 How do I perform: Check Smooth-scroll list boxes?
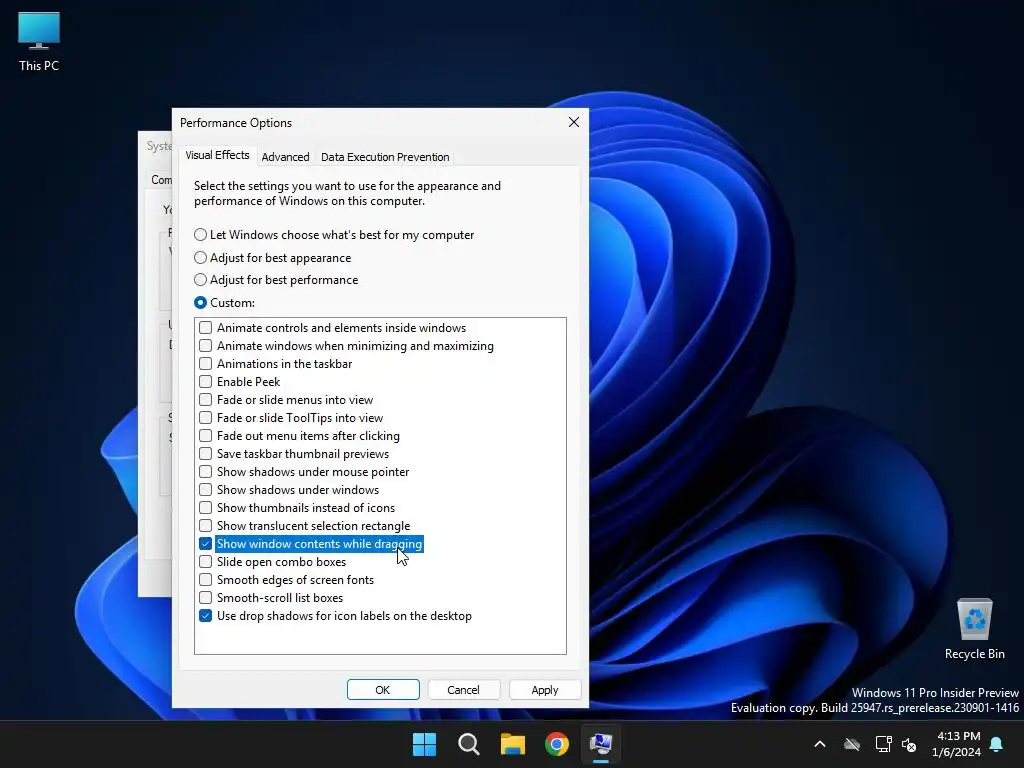tap(205, 598)
